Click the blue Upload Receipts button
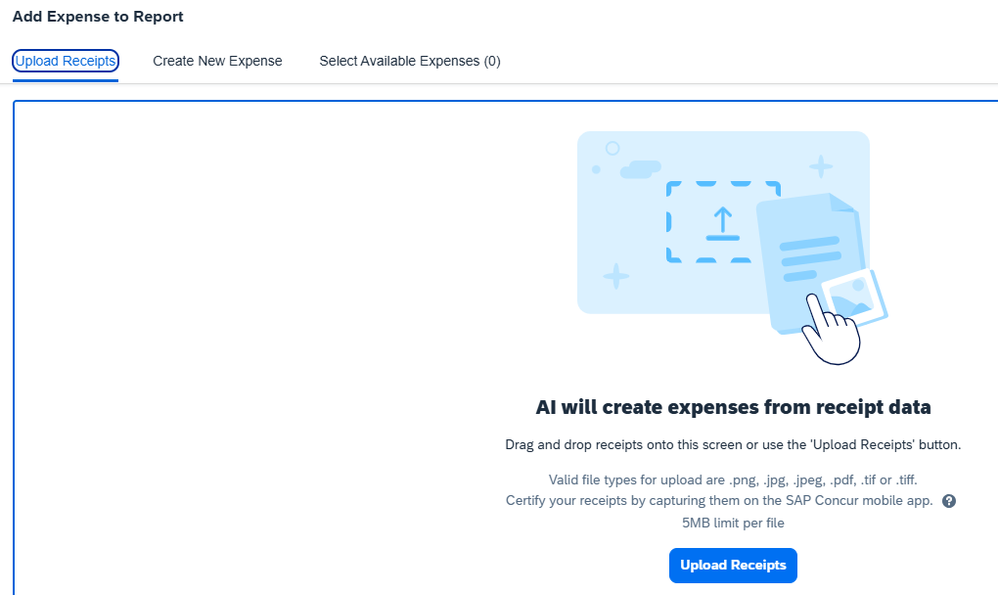The width and height of the screenshot is (998, 595). point(733,565)
